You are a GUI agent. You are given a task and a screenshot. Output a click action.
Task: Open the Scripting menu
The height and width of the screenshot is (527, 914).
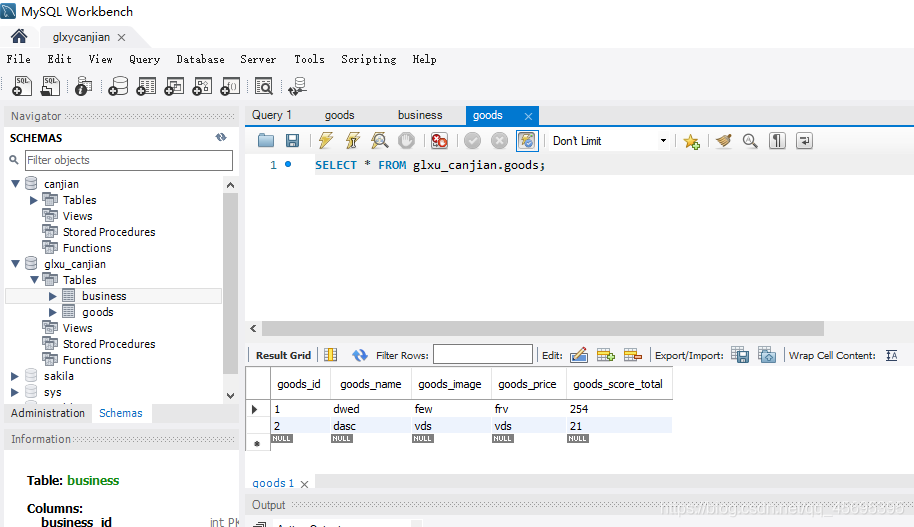click(368, 59)
